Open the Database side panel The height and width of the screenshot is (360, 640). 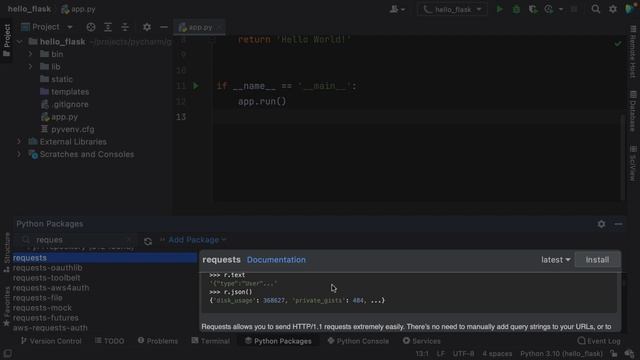[633, 111]
